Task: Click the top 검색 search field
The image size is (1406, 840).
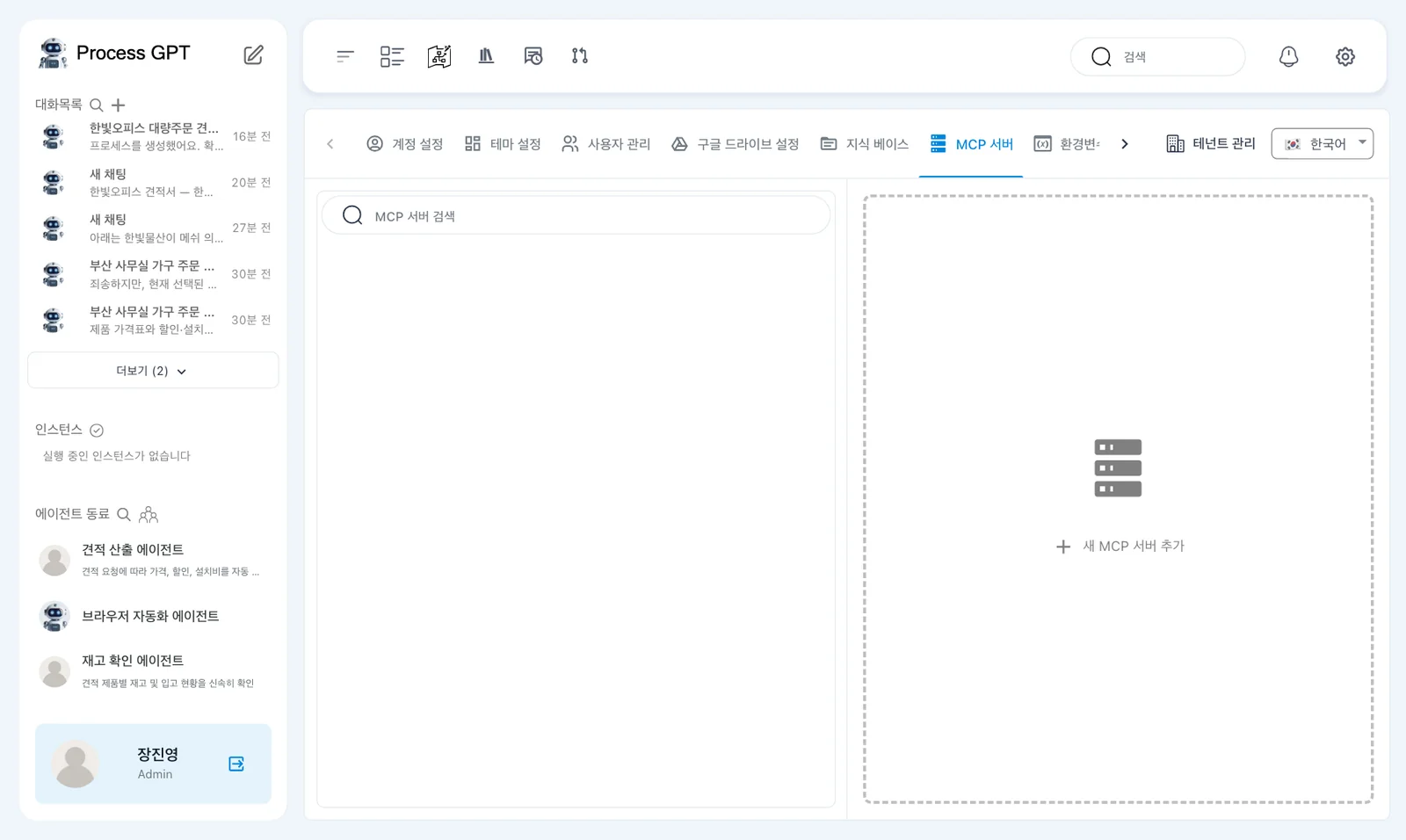Action: 1157,56
